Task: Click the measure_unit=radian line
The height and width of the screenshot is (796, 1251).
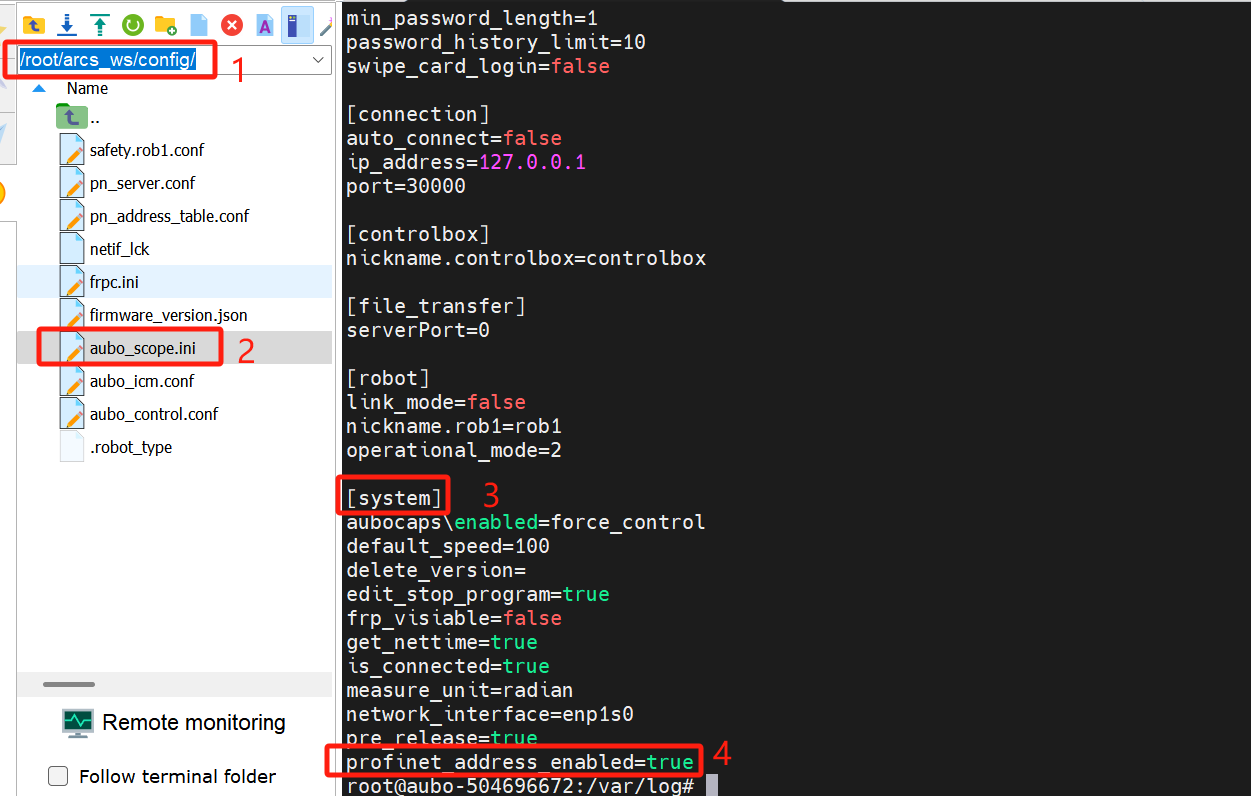Action: tap(460, 690)
